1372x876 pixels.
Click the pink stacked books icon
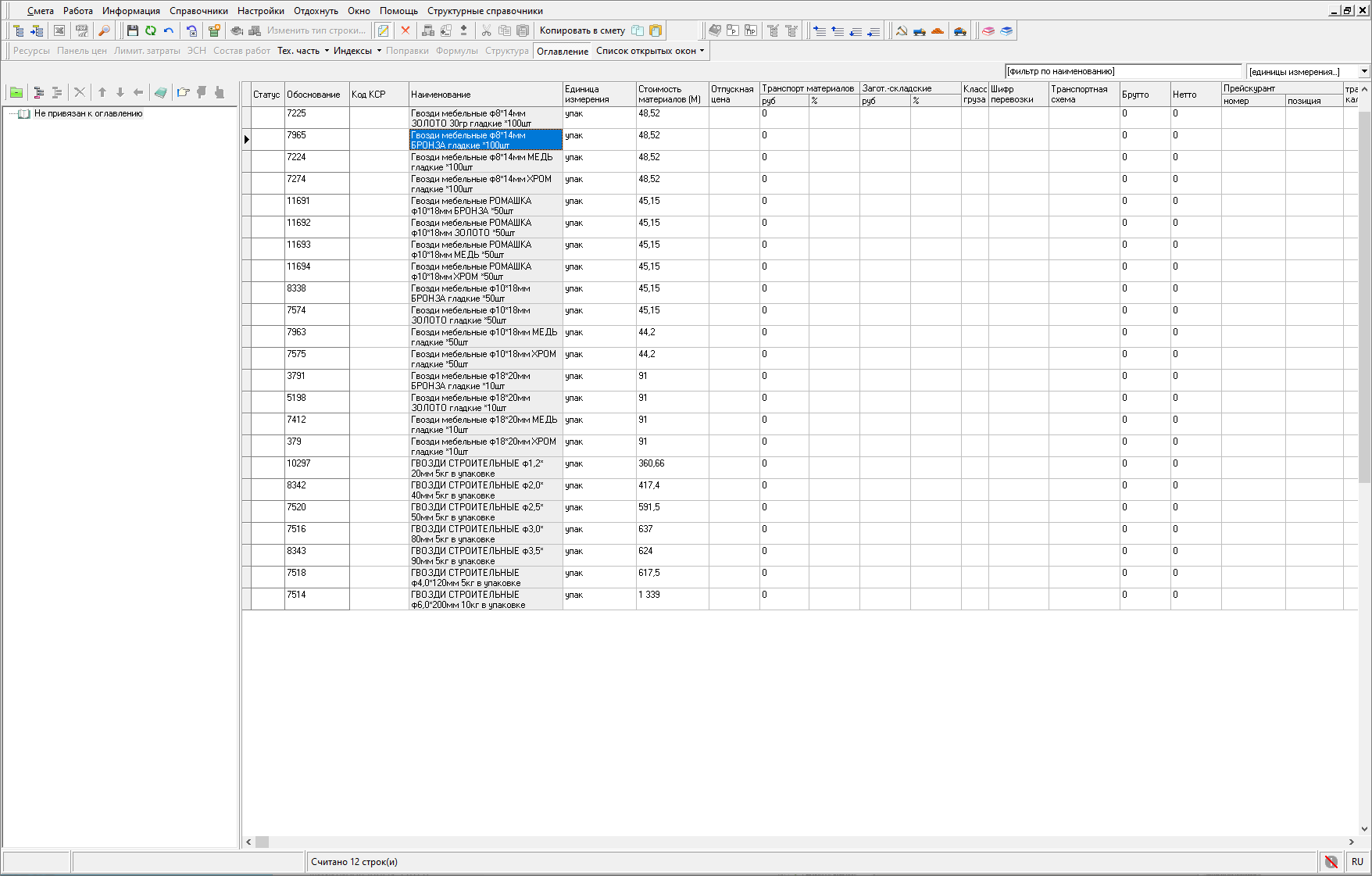pos(988,30)
